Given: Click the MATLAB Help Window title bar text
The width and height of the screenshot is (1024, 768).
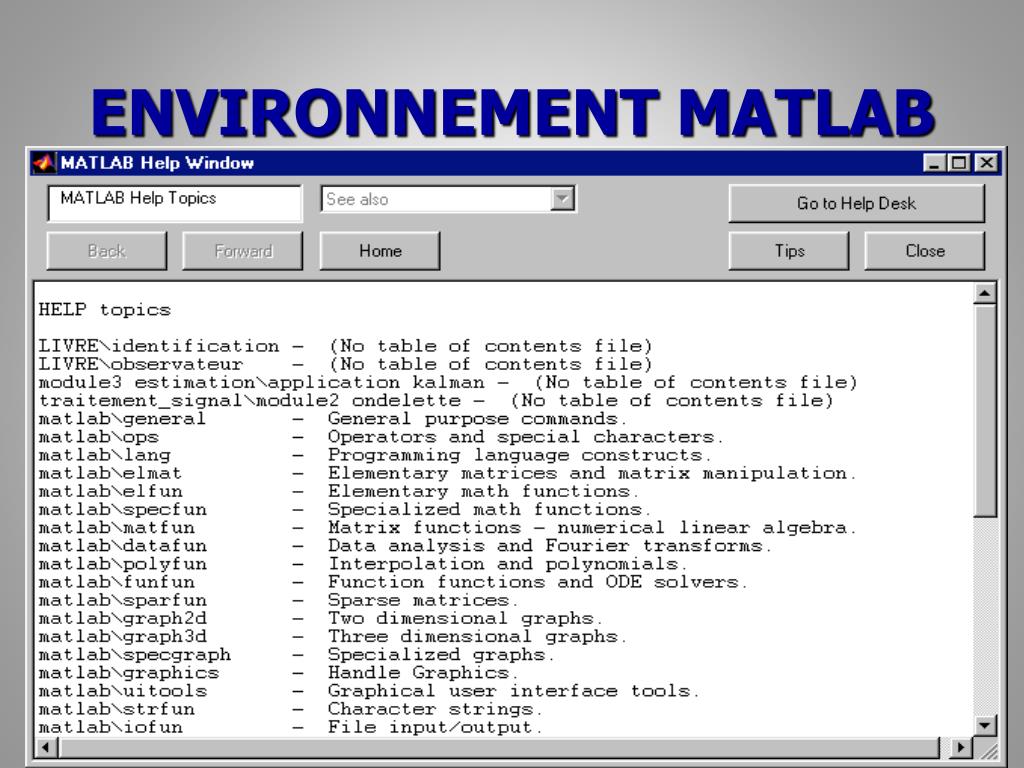Looking at the screenshot, I should point(157,163).
